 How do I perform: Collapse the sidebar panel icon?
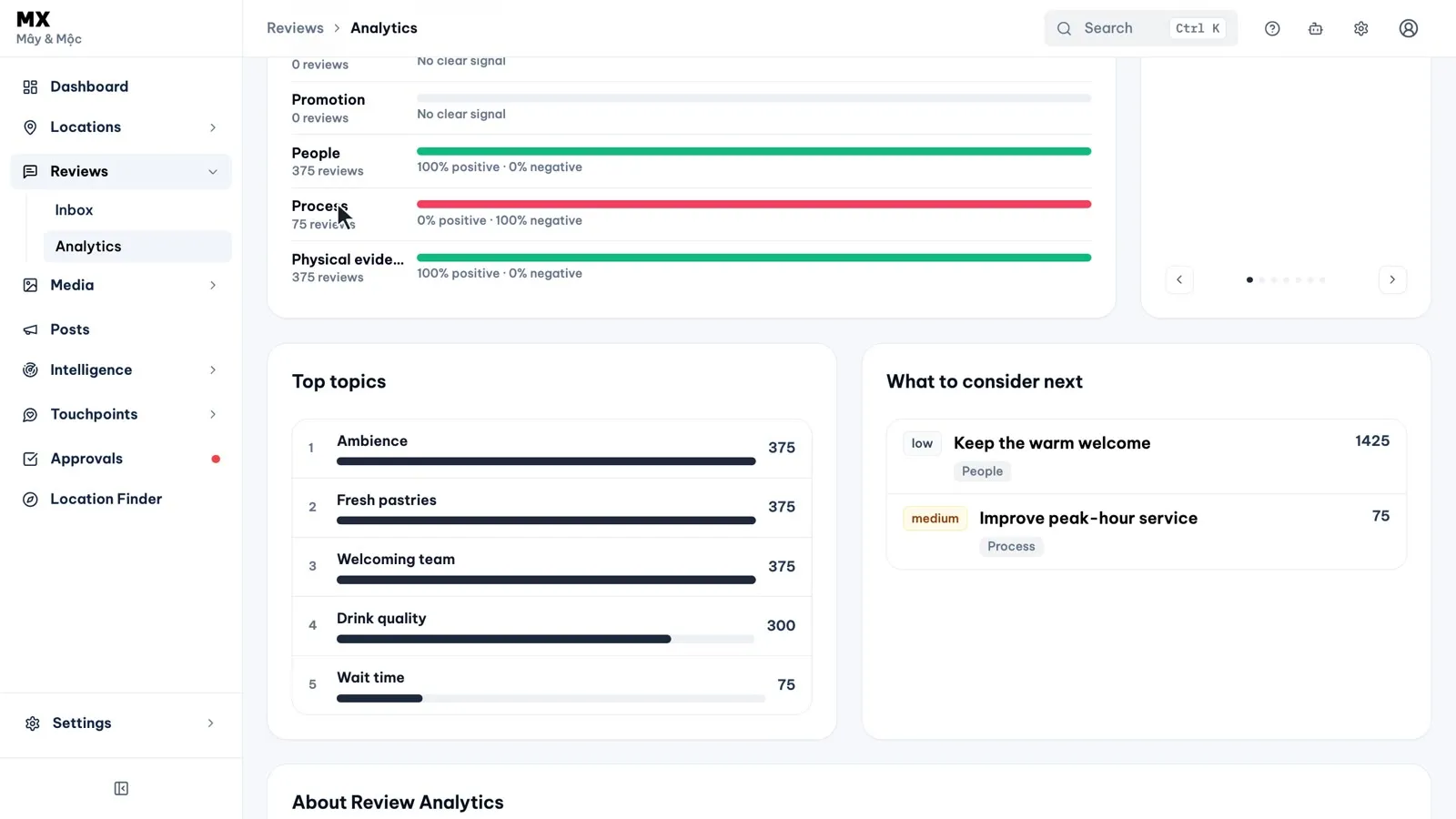coord(121,788)
